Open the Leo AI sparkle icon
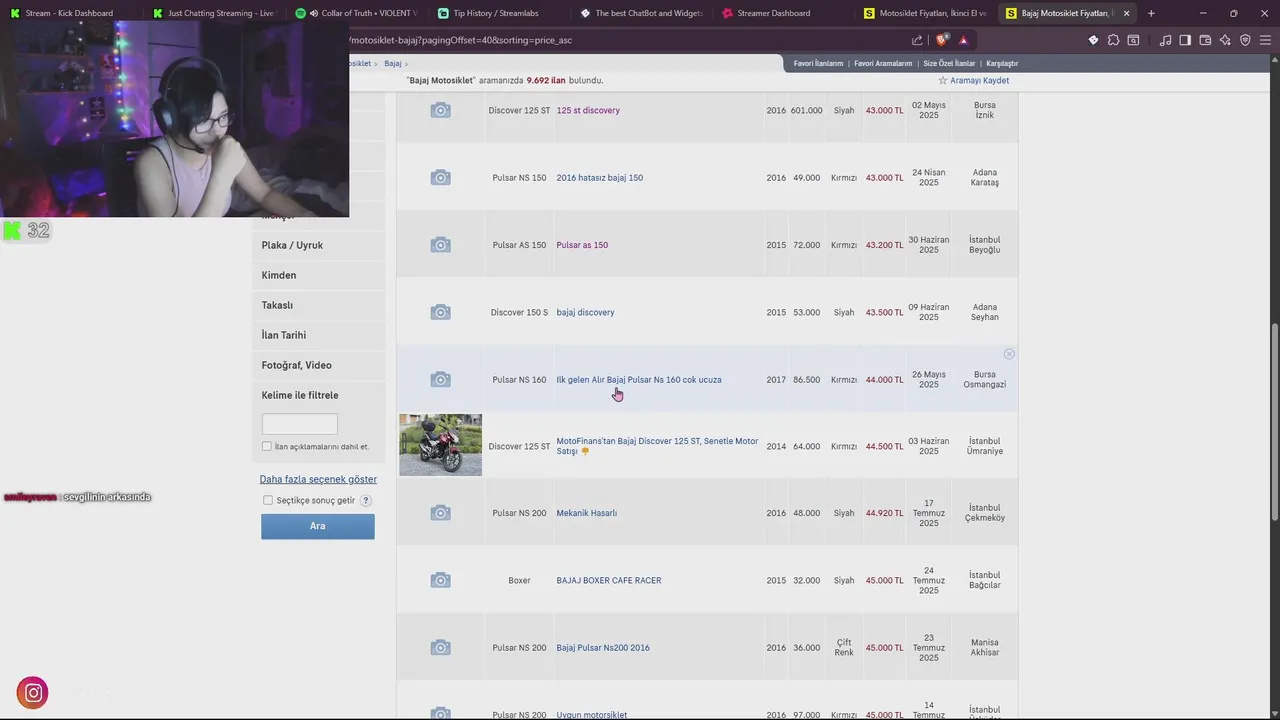 pos(1225,40)
